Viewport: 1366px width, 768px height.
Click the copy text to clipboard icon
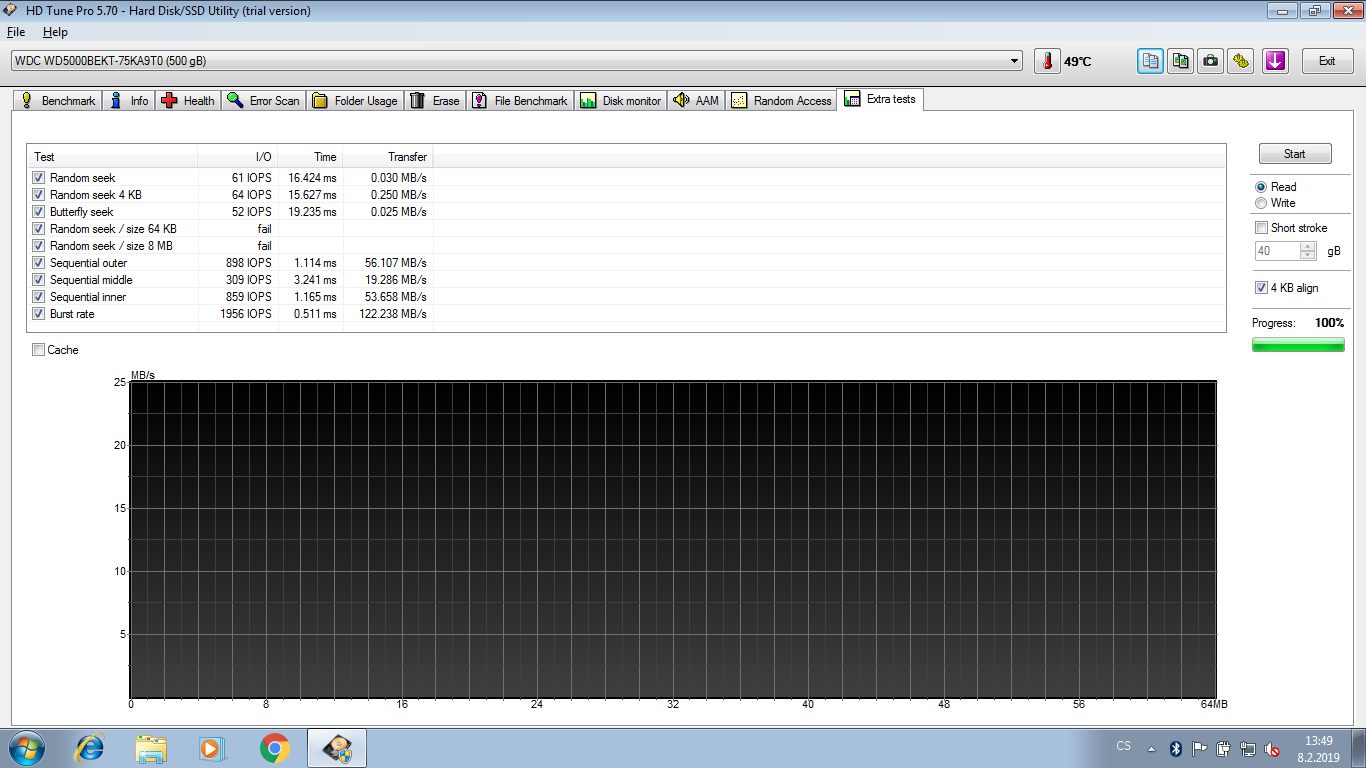coord(1151,61)
